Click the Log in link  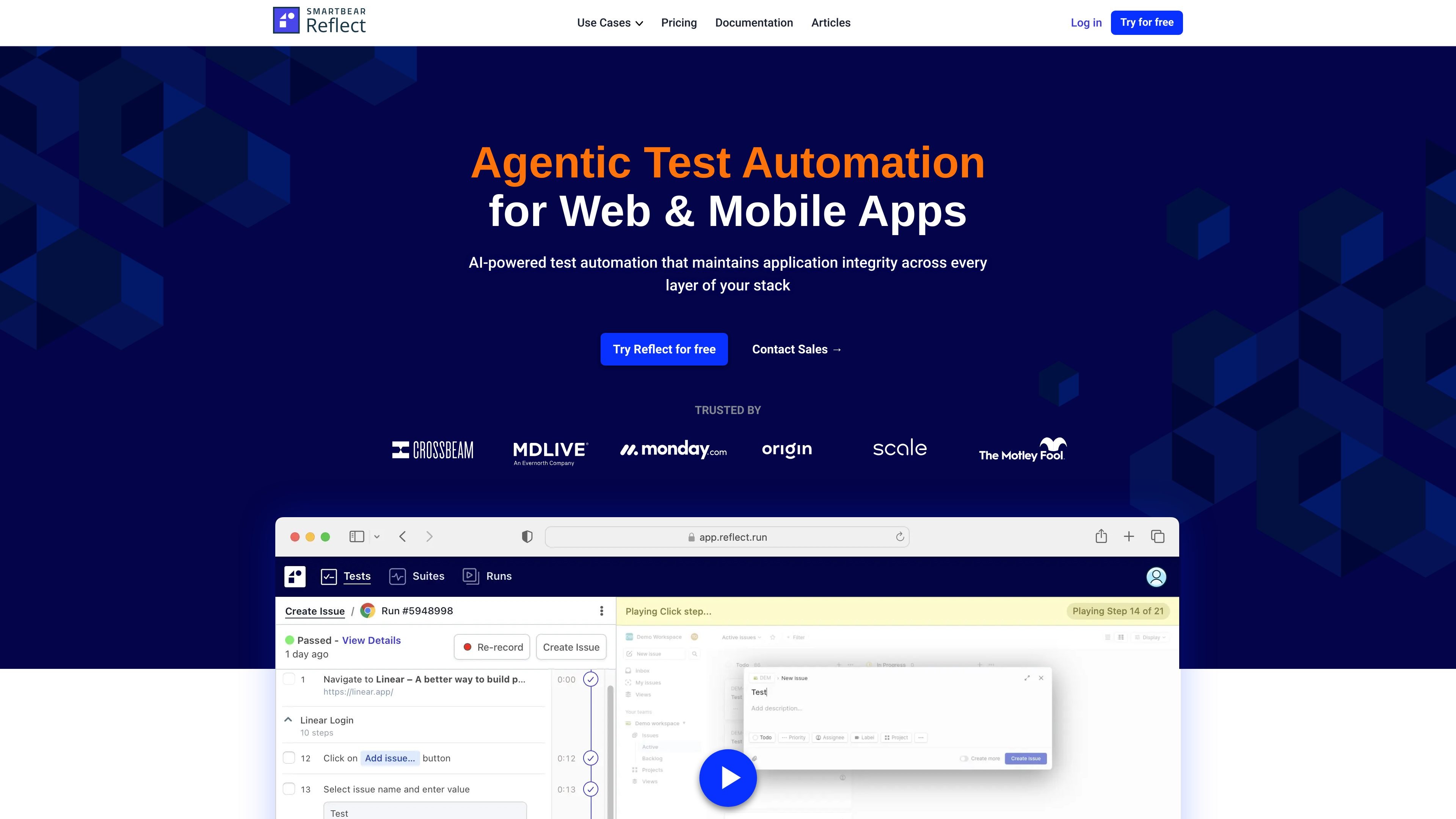click(1086, 23)
